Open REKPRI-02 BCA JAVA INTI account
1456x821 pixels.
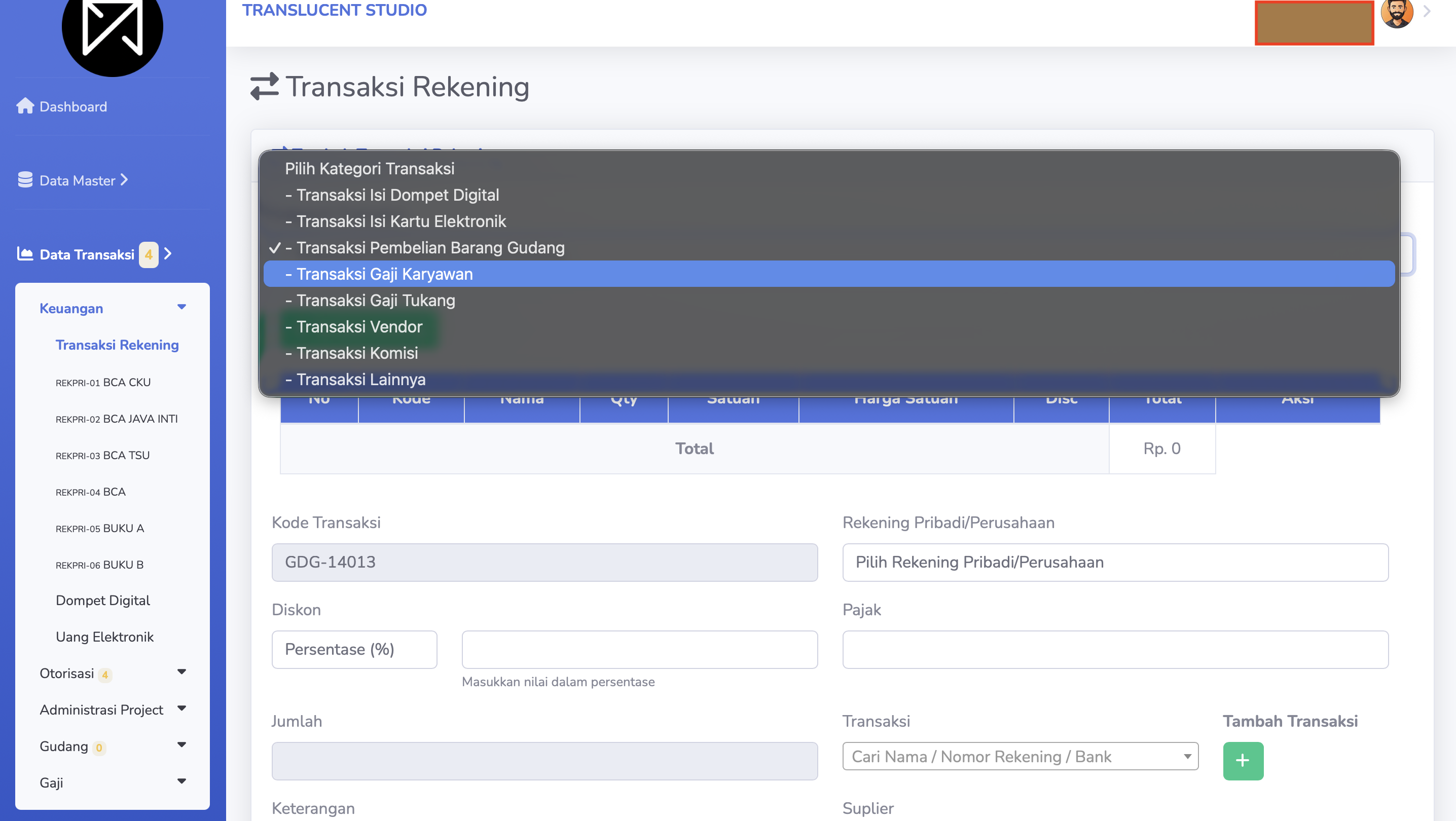point(117,419)
